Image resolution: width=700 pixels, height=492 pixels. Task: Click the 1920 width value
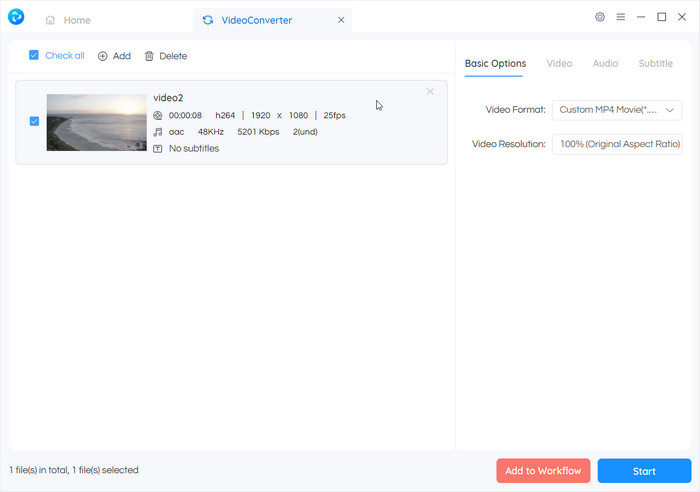click(x=261, y=116)
